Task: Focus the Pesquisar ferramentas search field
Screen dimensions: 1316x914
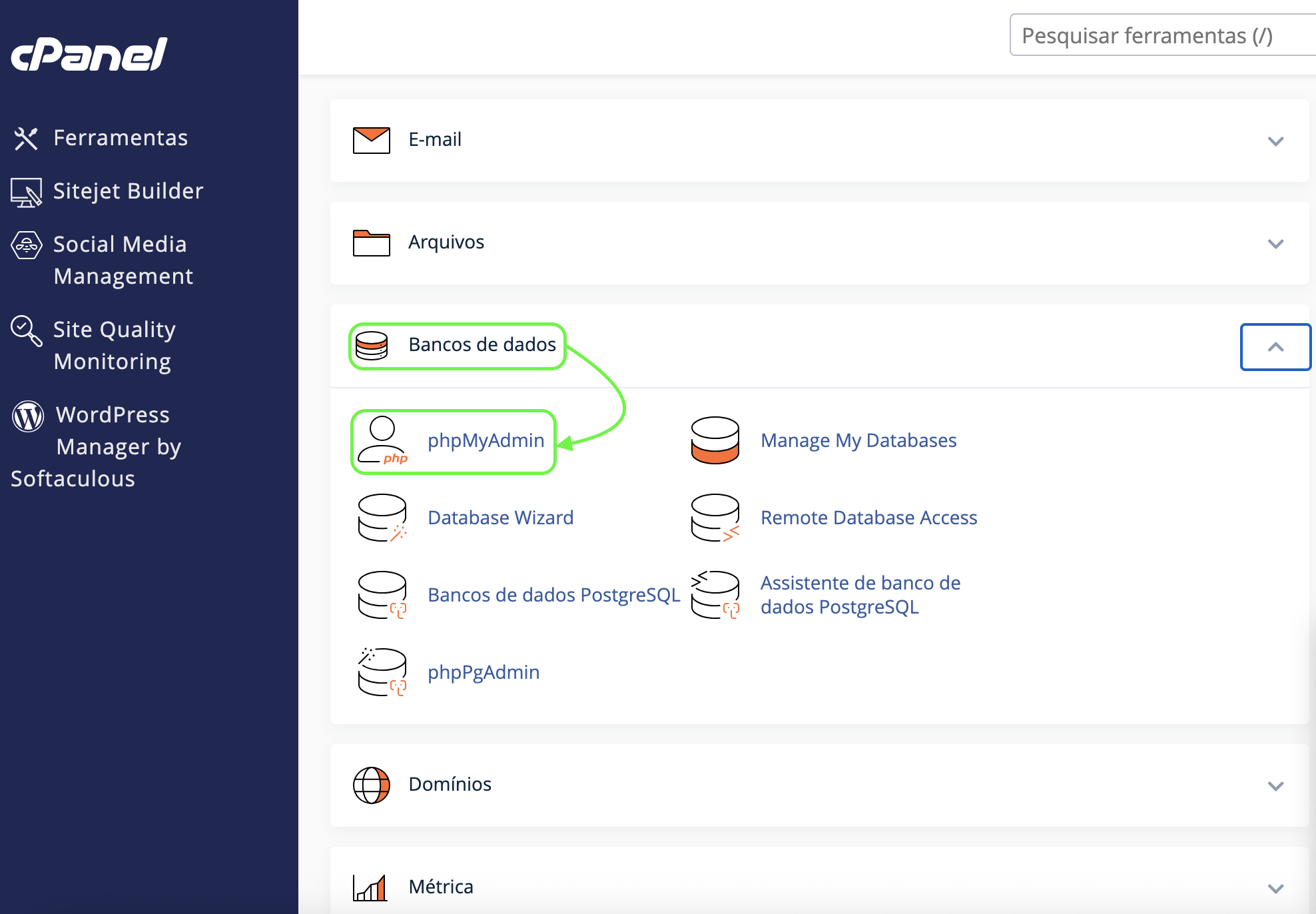Action: (x=1163, y=35)
